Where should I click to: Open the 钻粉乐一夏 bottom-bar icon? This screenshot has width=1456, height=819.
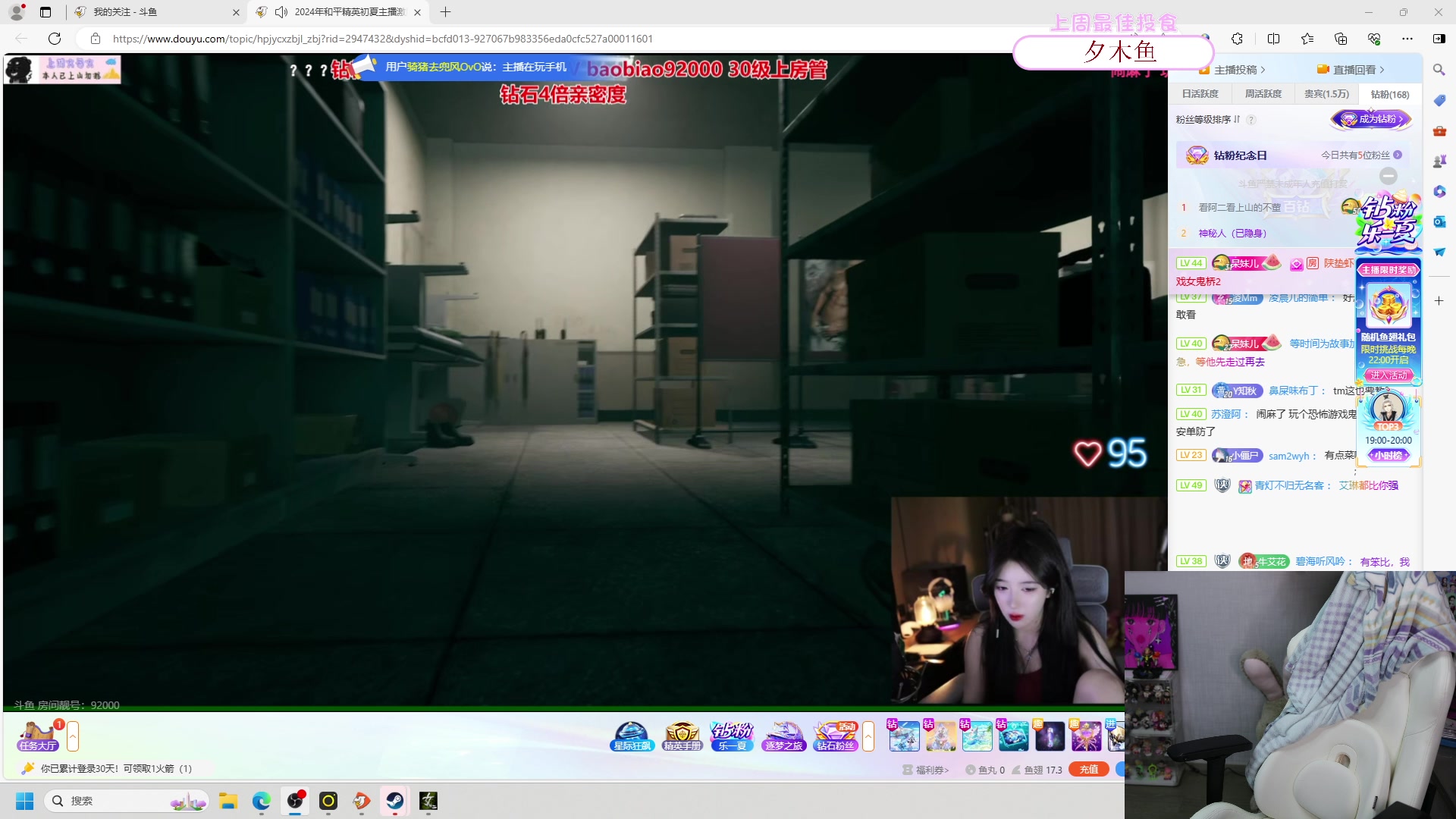coord(733,736)
